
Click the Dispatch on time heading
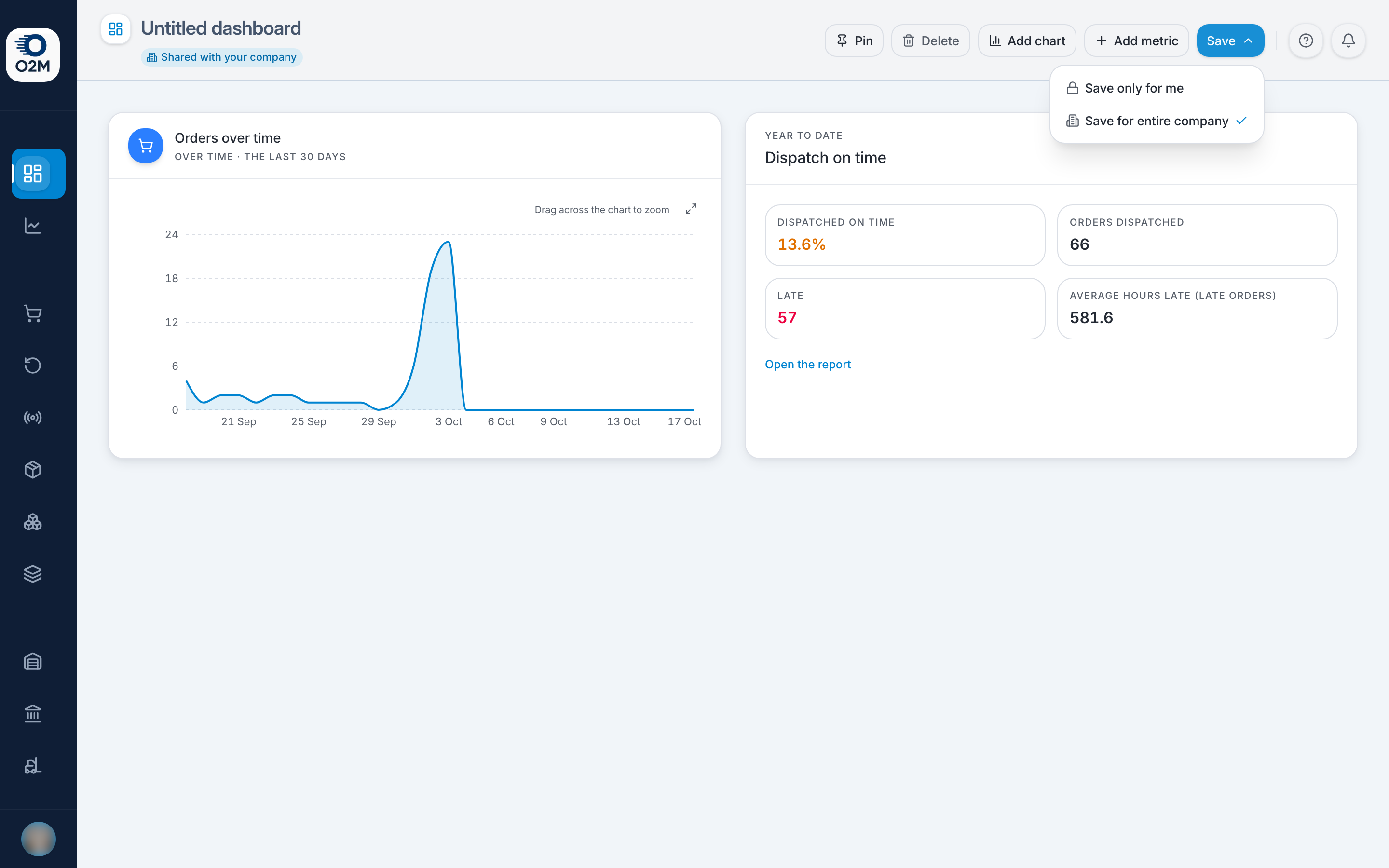(x=825, y=157)
